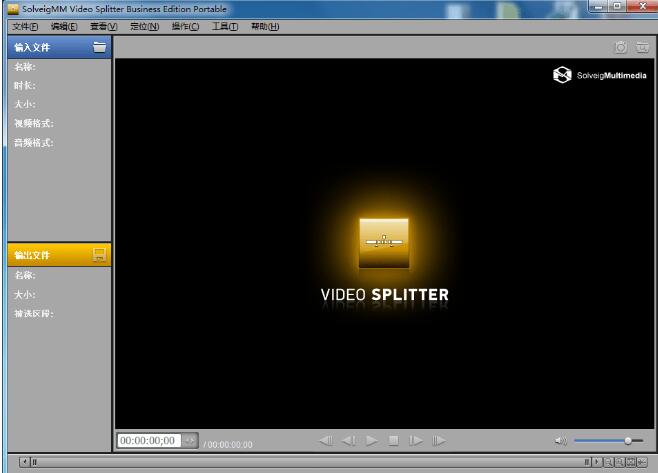Click the 音频格式 label in input panel
This screenshot has width=658, height=473.
[34, 143]
